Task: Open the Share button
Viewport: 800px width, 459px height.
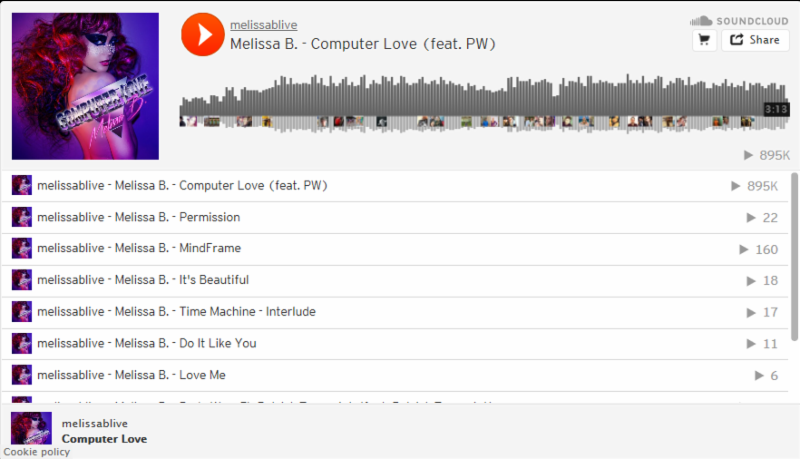Action: [755, 40]
